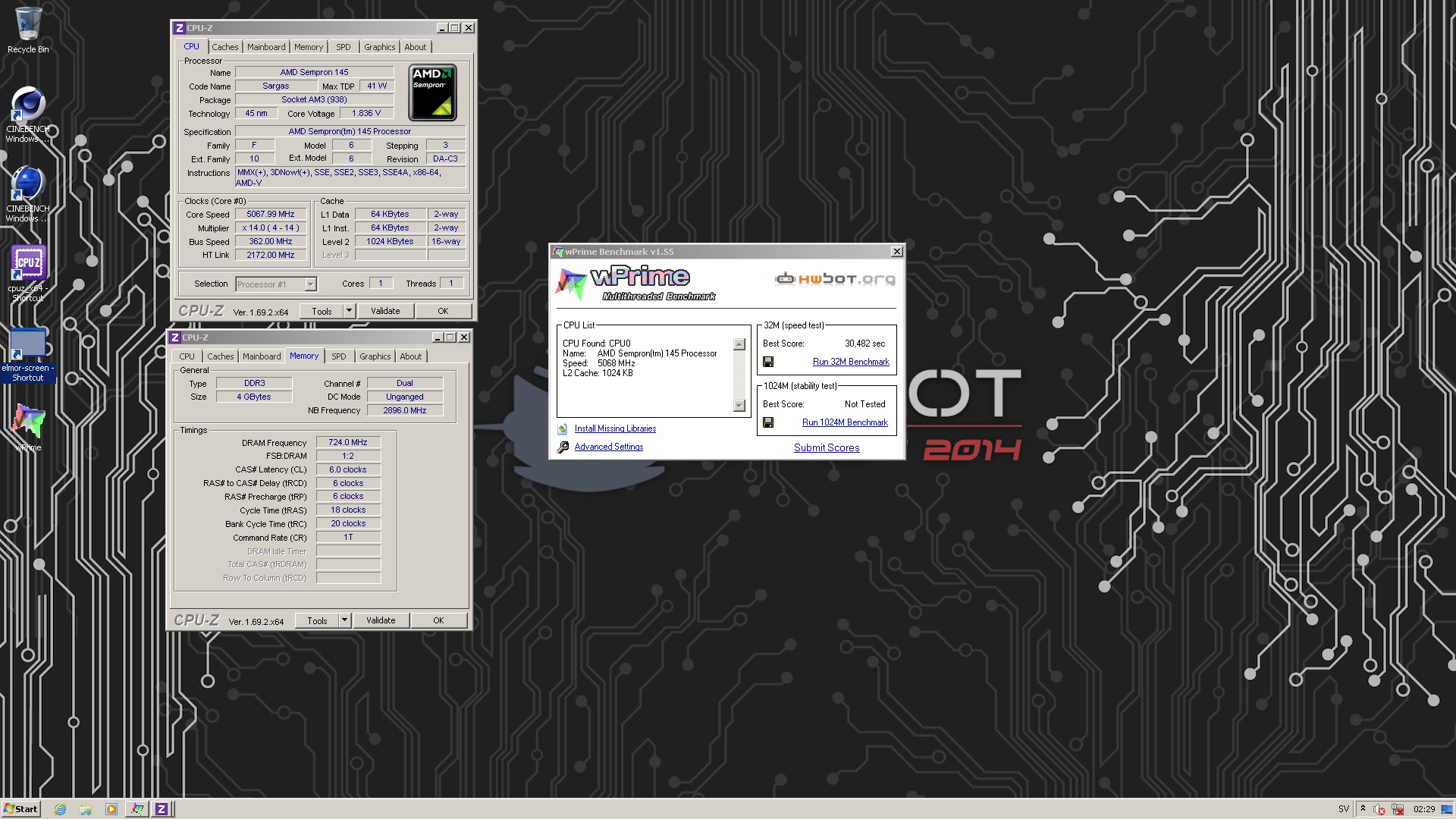Run the 32M Benchmark

click(851, 362)
